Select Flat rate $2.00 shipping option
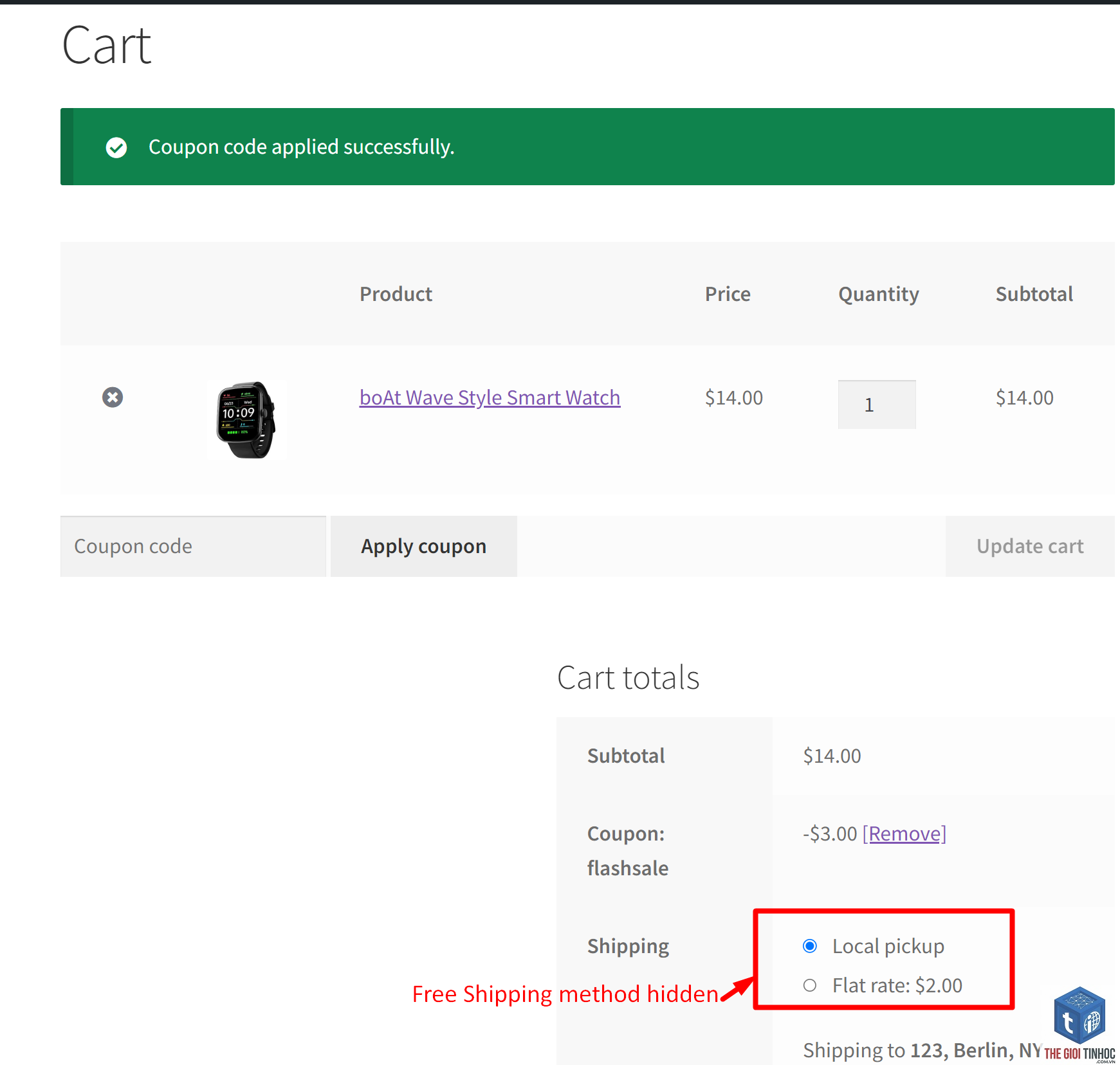Viewport: 1120px width, 1065px height. point(810,985)
